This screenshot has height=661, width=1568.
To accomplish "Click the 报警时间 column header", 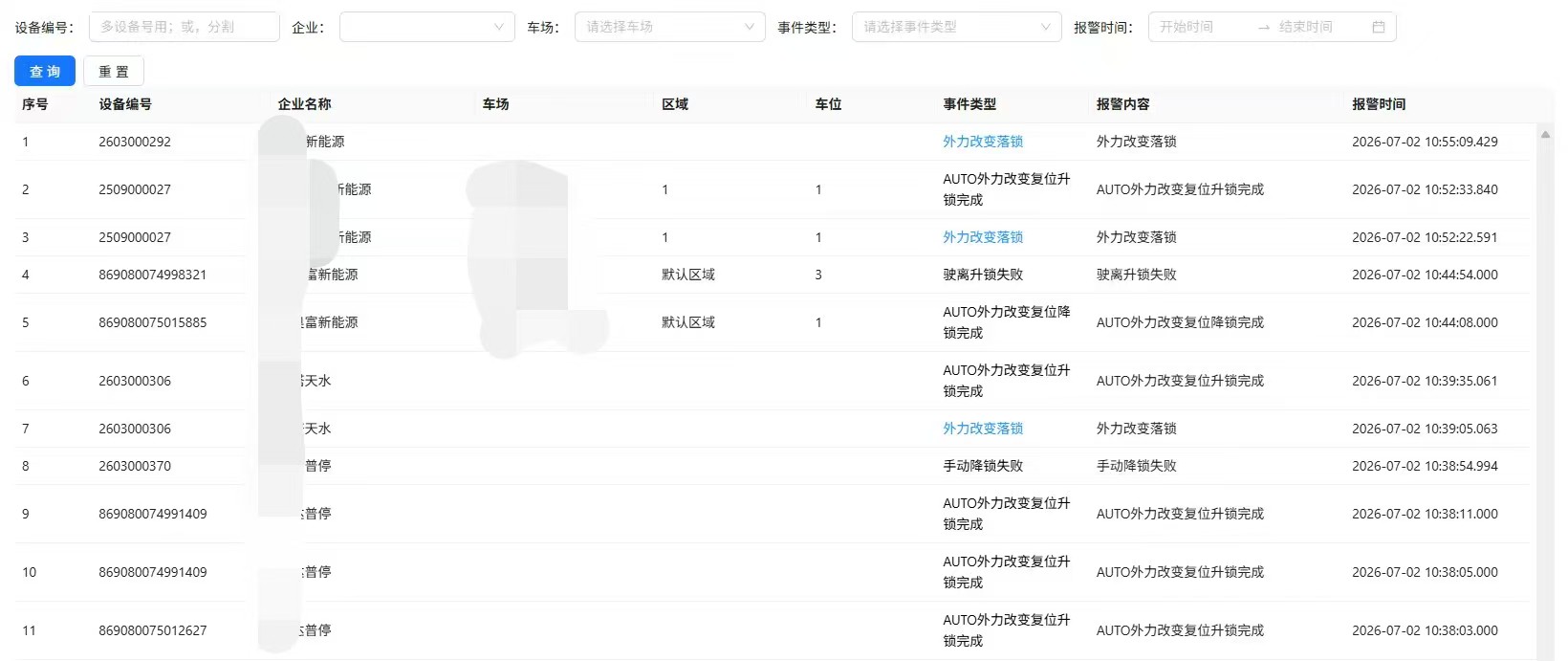I will tap(1379, 104).
